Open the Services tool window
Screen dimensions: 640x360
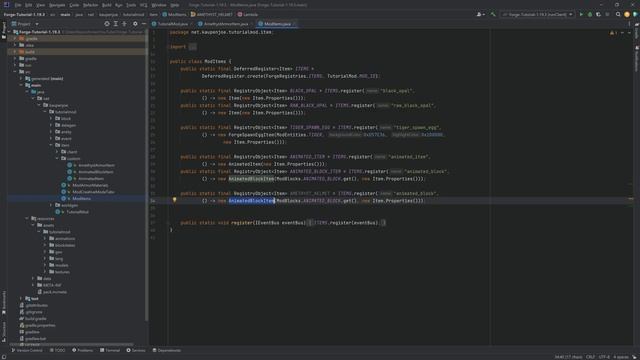coord(136,350)
